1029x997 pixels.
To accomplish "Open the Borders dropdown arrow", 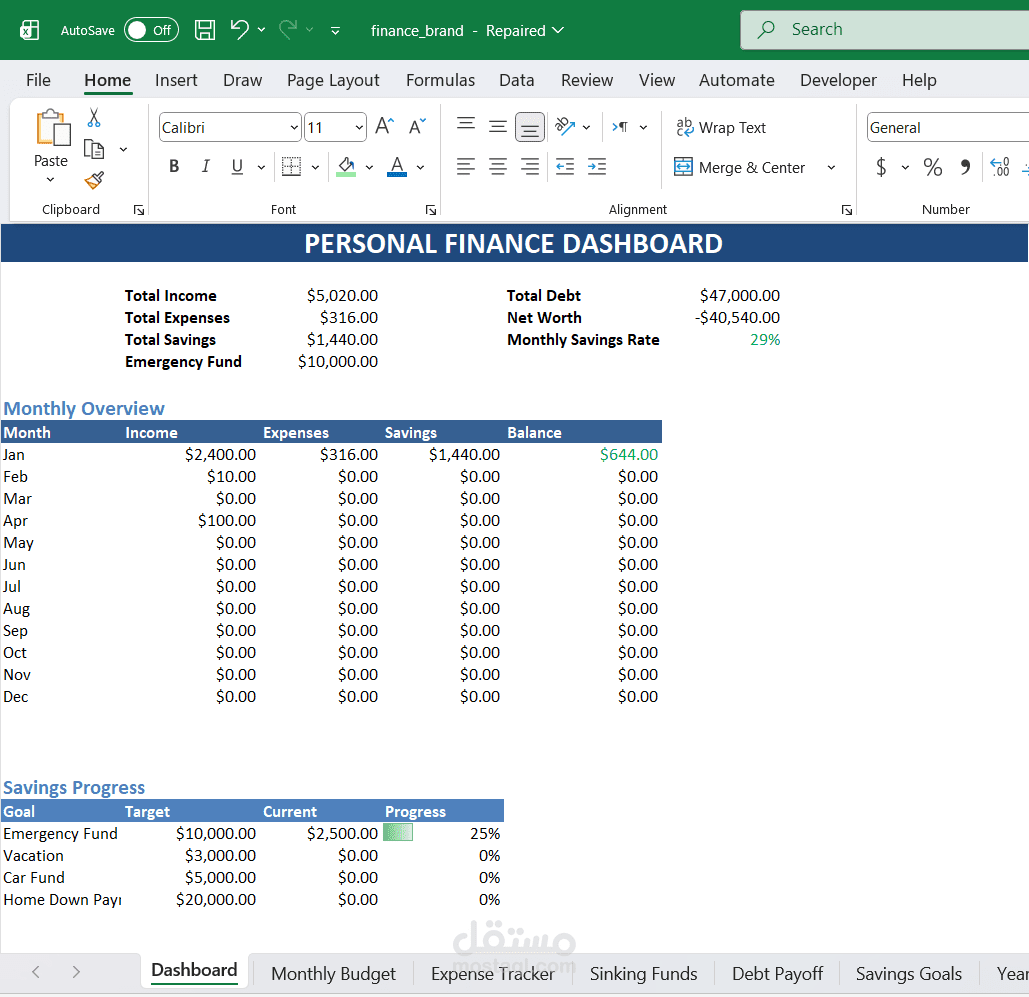I will [x=315, y=167].
